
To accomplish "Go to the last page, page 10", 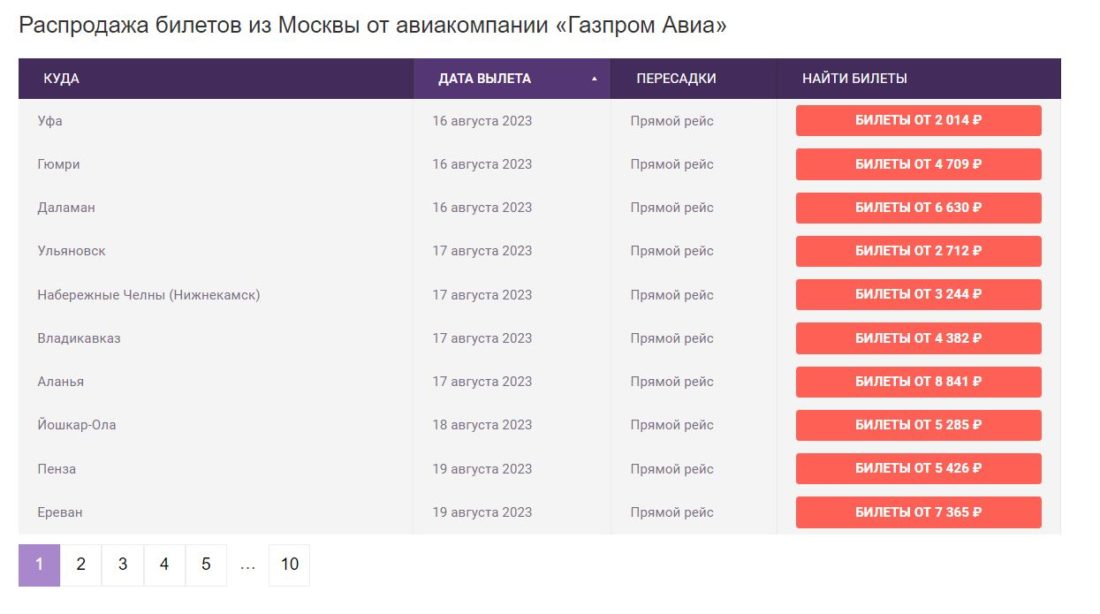I will 288,563.
